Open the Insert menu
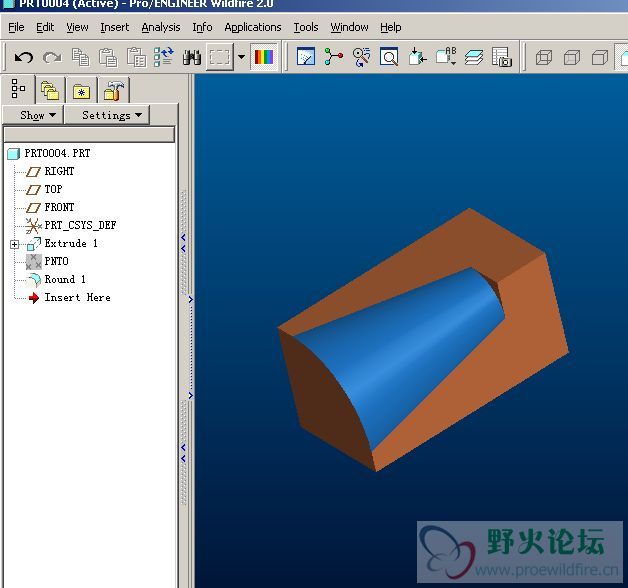The image size is (628, 588). [115, 27]
